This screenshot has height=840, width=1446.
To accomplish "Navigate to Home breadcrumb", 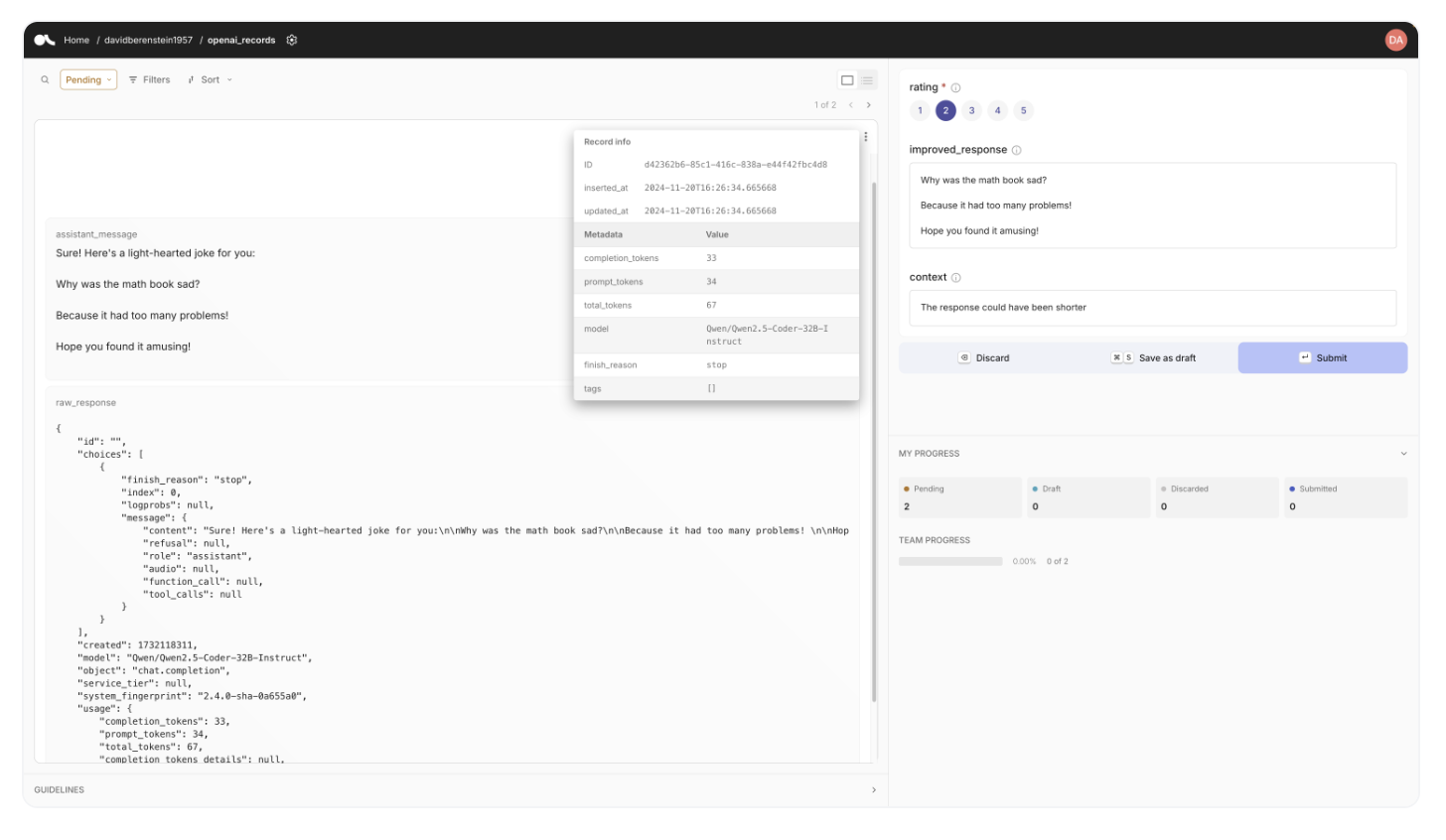I will 76,41.
